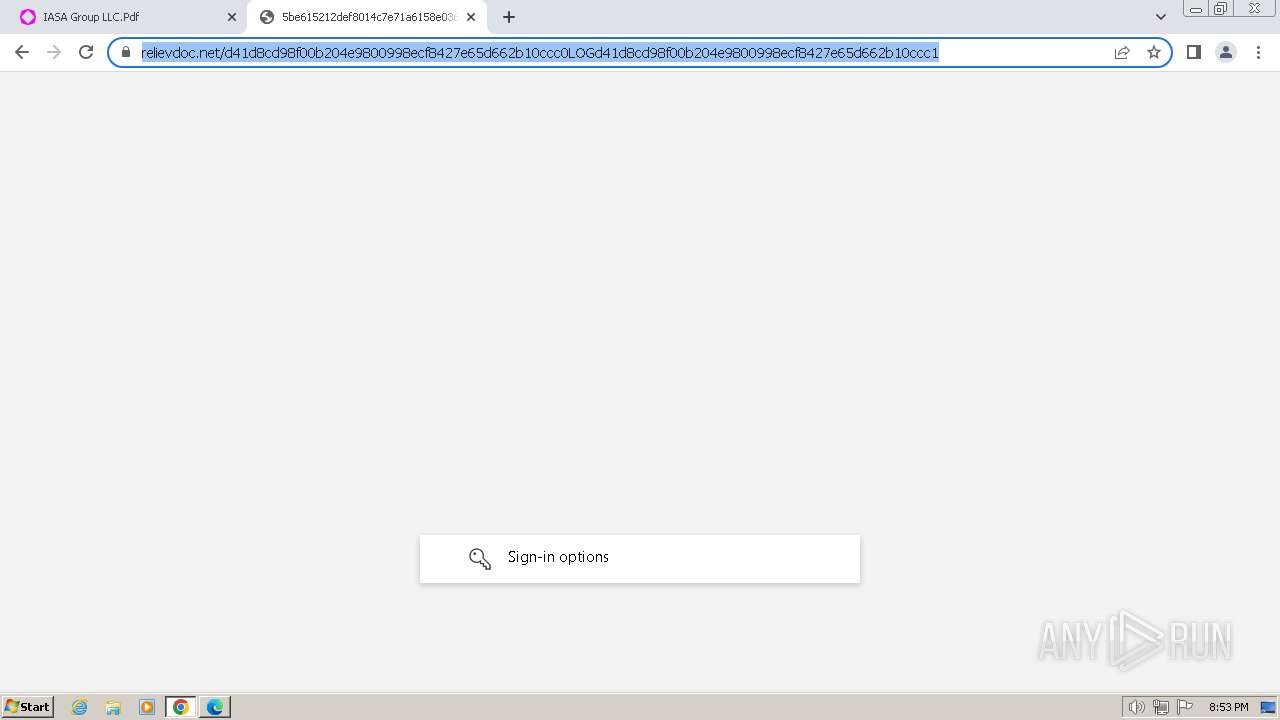Viewport: 1280px width, 720px height.
Task: Open the Windows Start menu
Action: click(x=27, y=707)
